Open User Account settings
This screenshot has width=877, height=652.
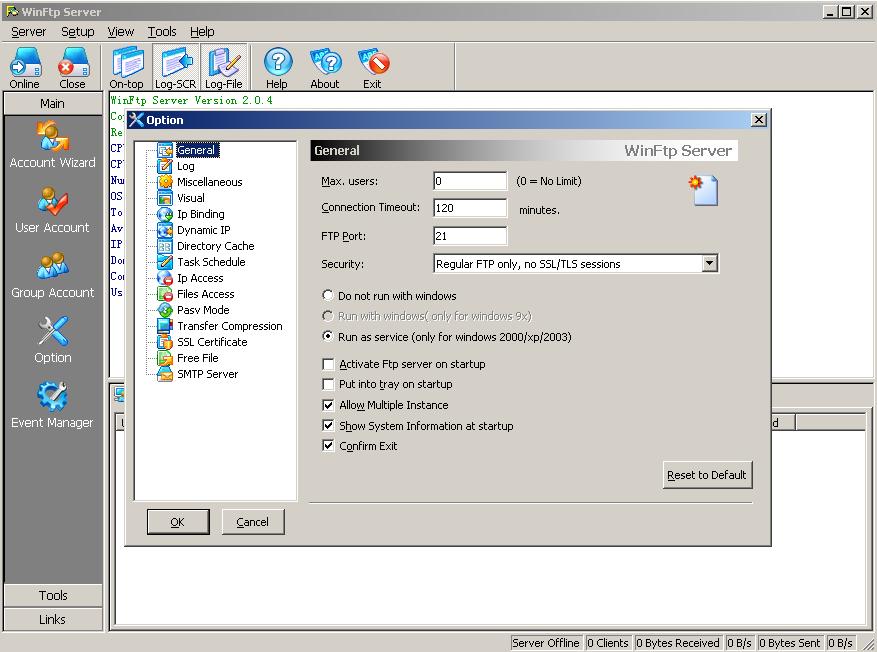52,210
